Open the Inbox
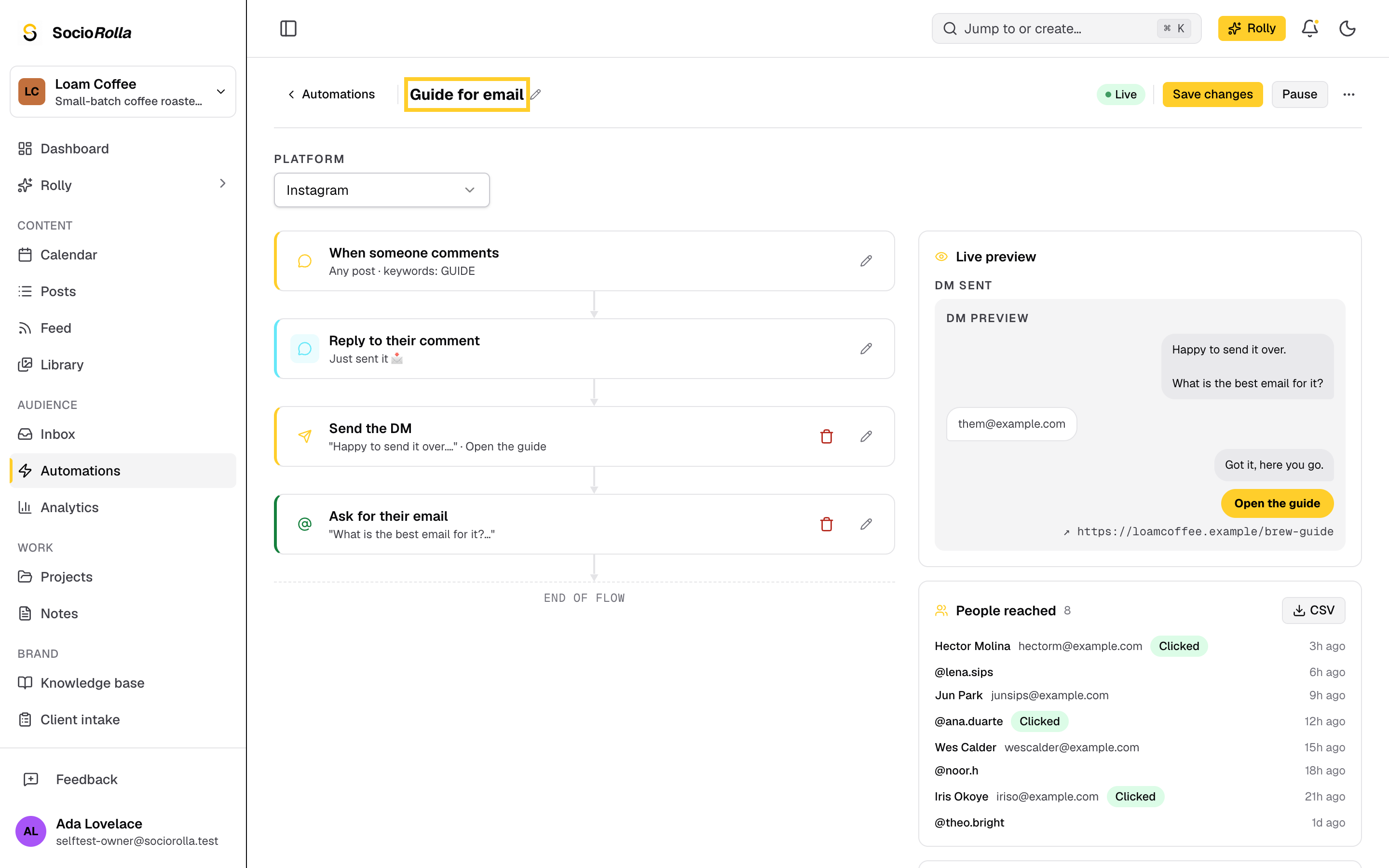This screenshot has width=1389, height=868. [123, 434]
